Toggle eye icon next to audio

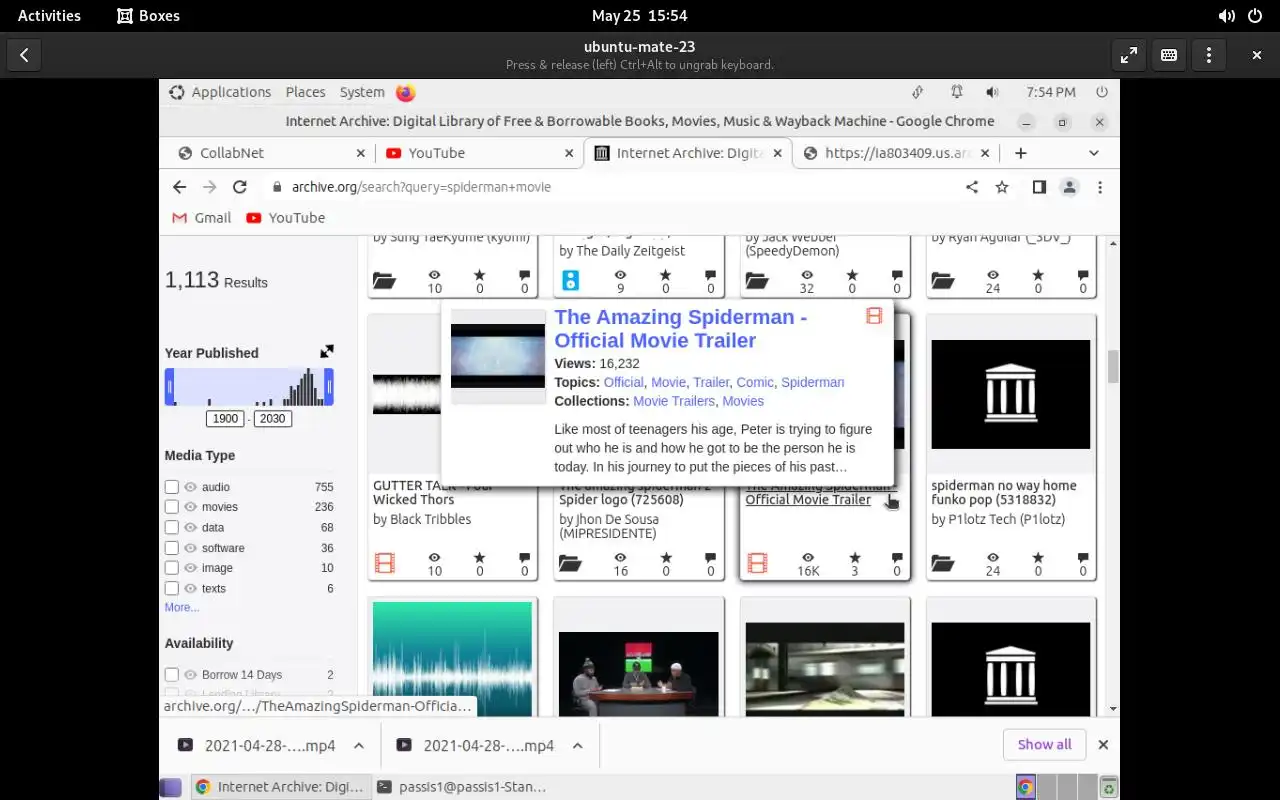tap(190, 487)
